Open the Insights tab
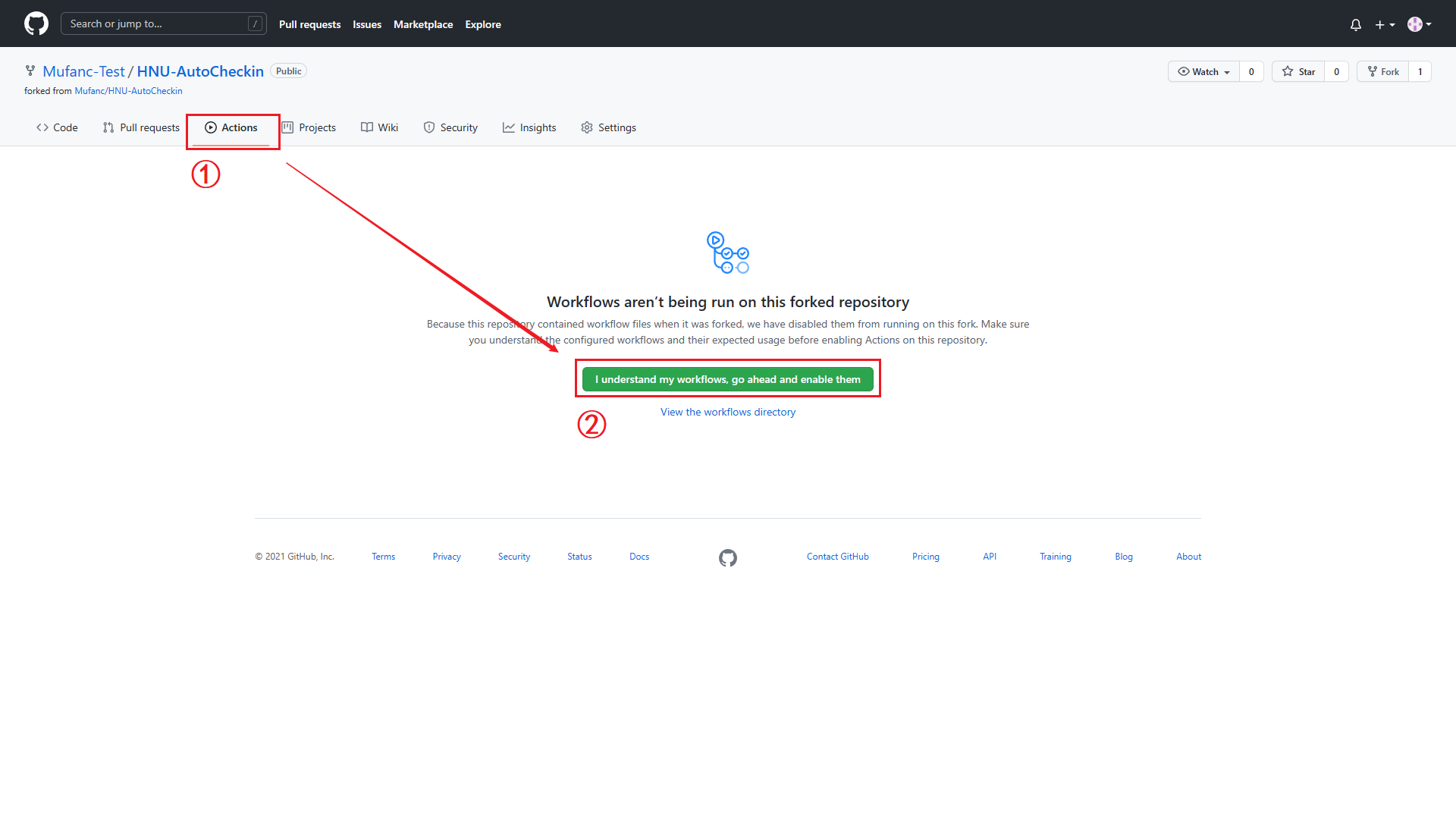The height and width of the screenshot is (819, 1456). pyautogui.click(x=529, y=127)
